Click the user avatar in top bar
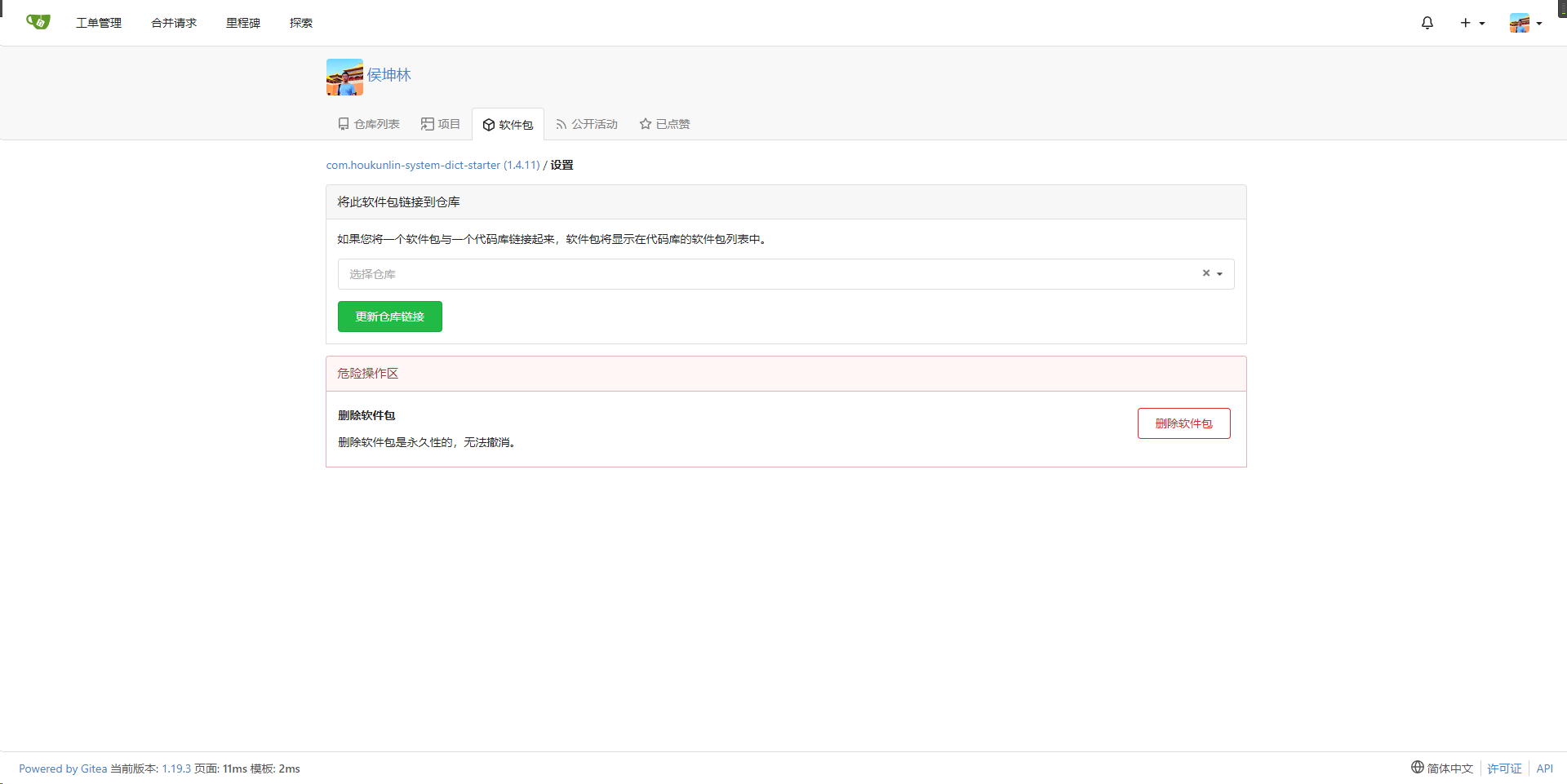The image size is (1567, 784). tap(1519, 23)
